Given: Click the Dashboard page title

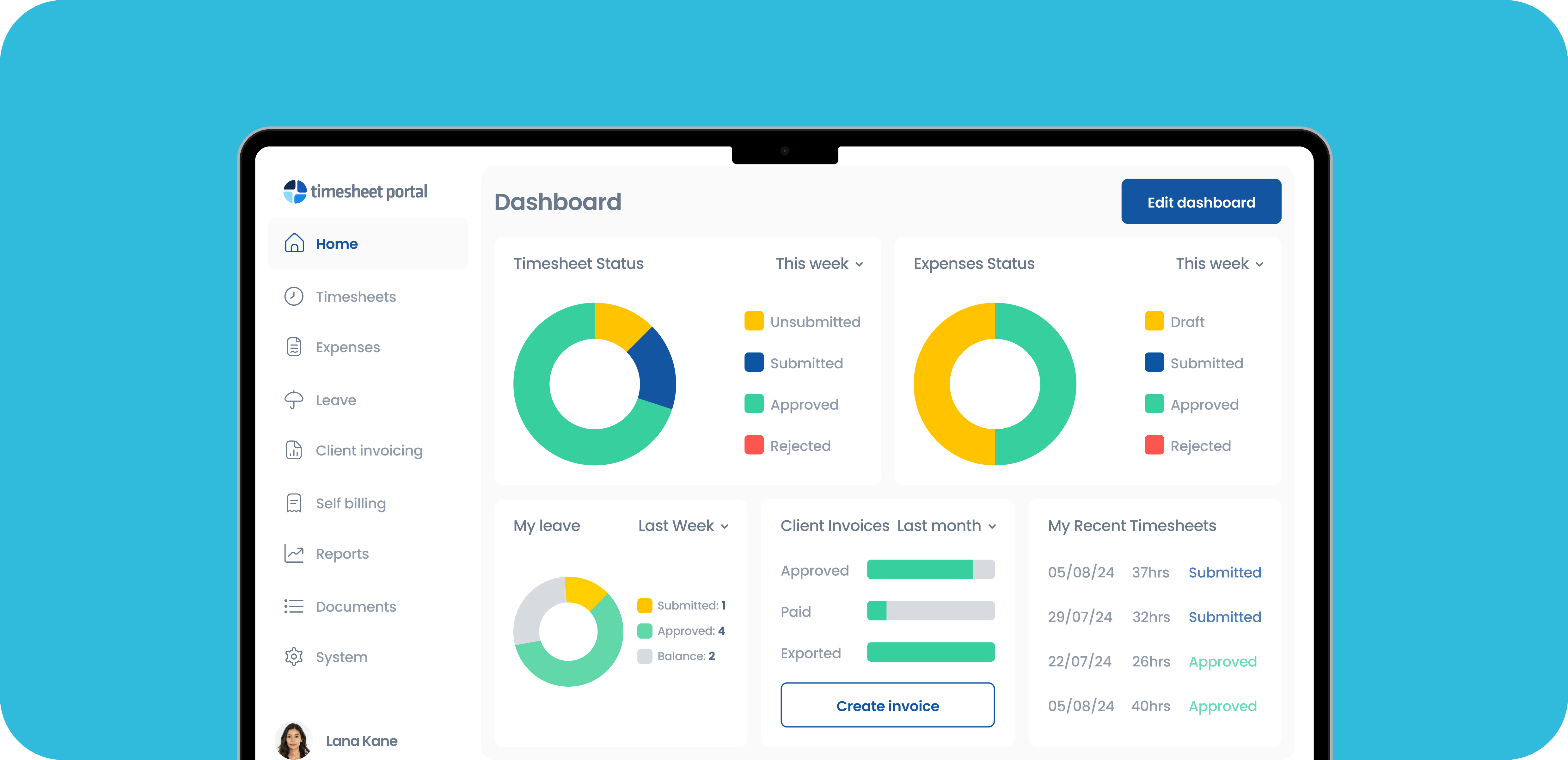Looking at the screenshot, I should pyautogui.click(x=558, y=202).
